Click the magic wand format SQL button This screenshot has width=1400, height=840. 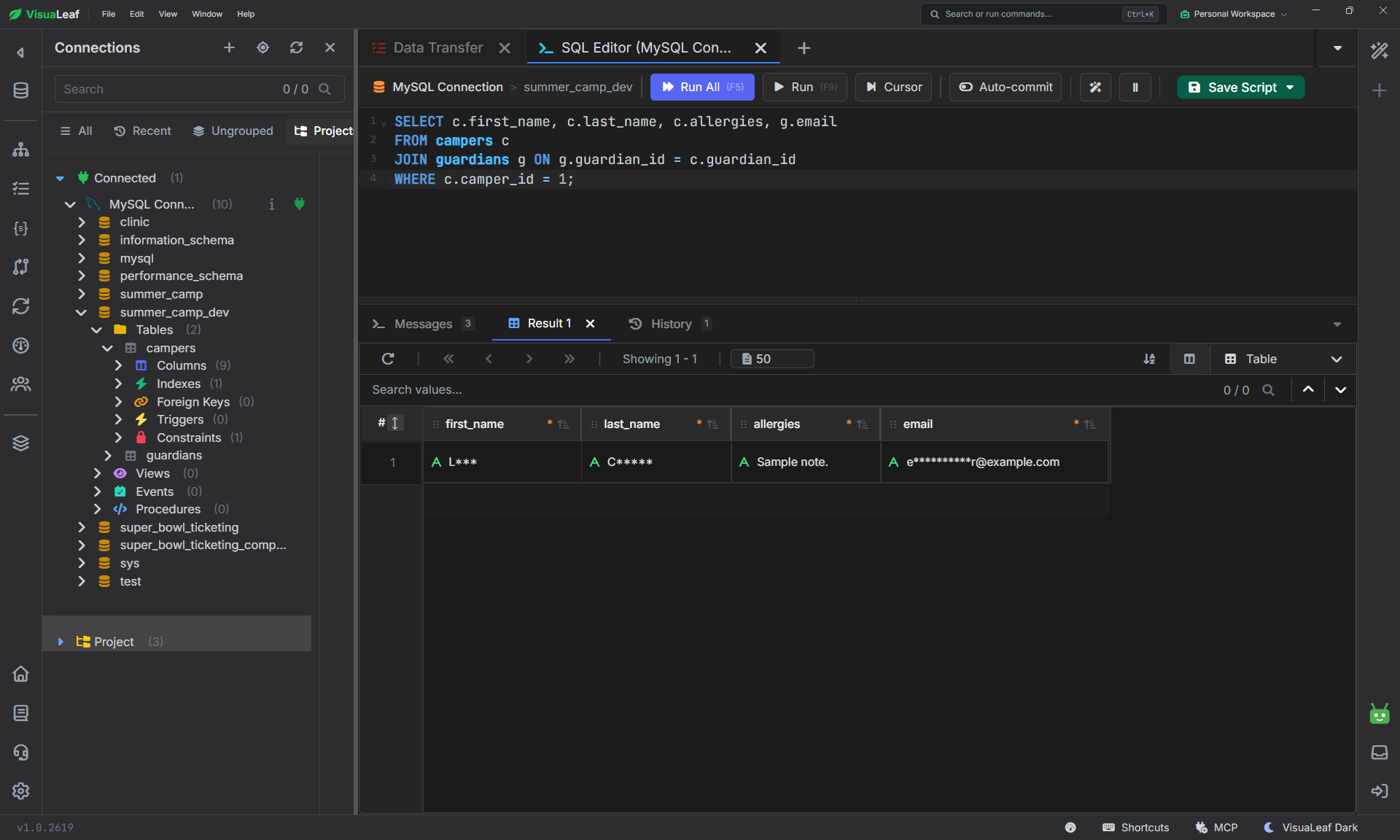click(1095, 87)
